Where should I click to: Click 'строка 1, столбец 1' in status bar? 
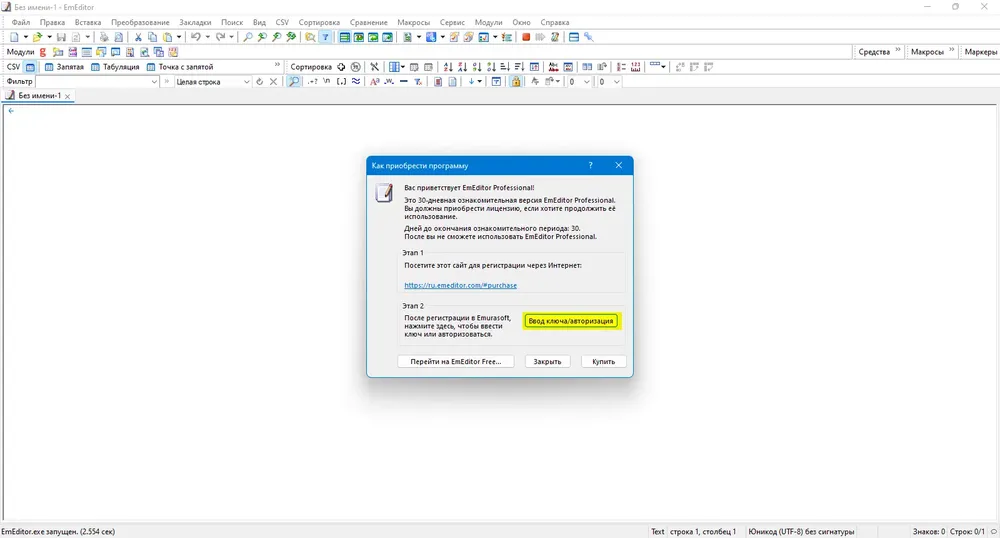point(703,532)
